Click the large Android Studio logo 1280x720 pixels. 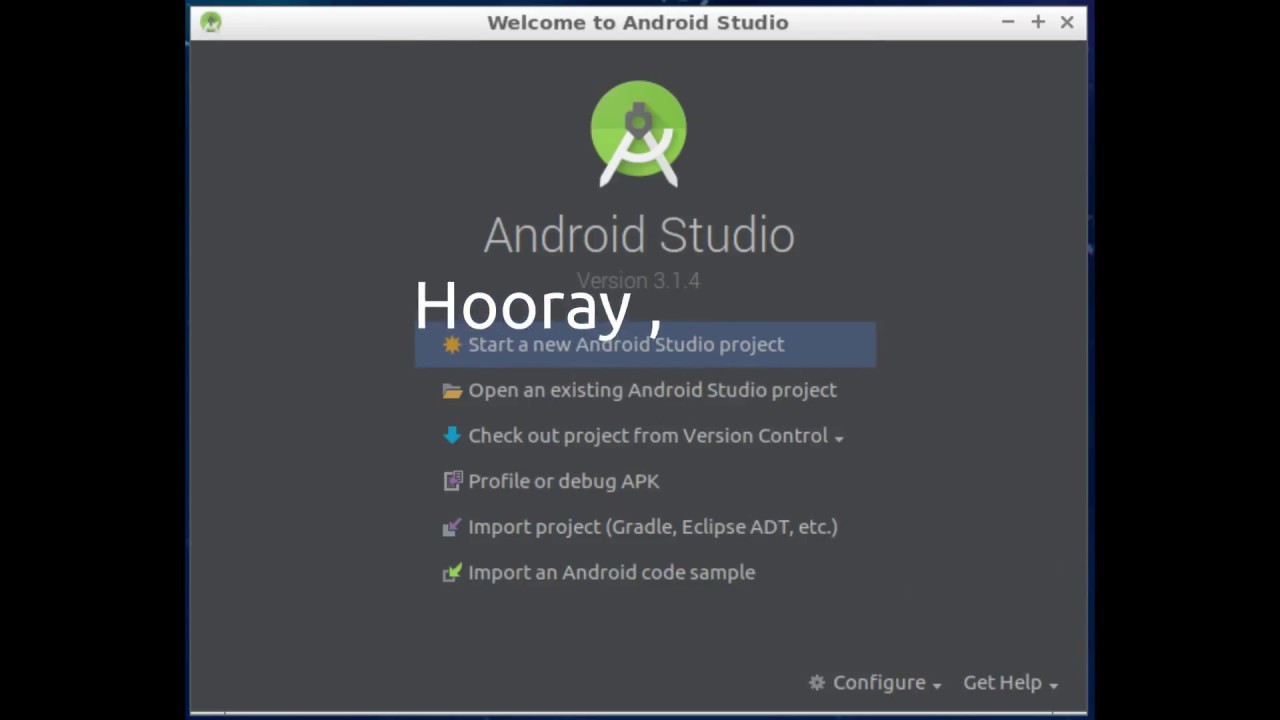pos(638,134)
